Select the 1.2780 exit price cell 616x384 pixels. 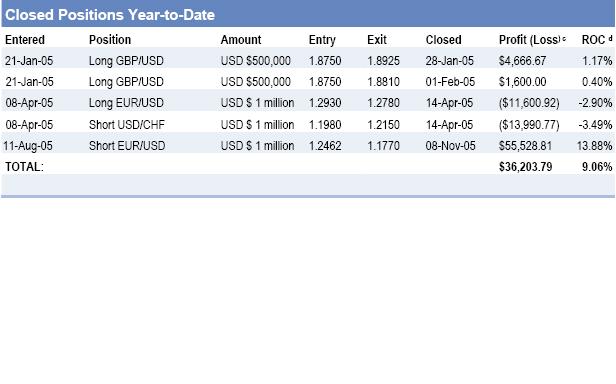[383, 103]
